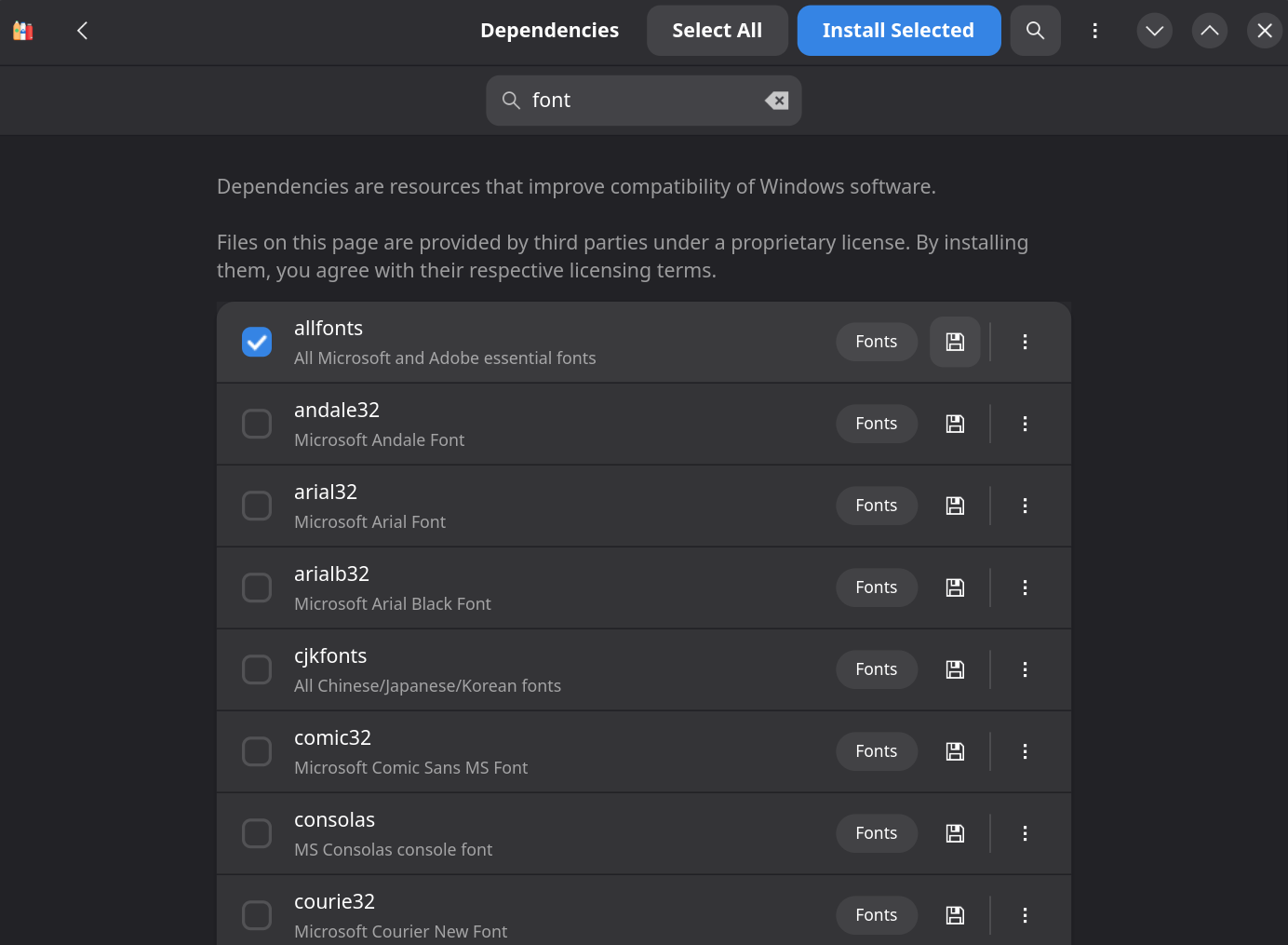Install courie32 via its save icon

coord(955,915)
